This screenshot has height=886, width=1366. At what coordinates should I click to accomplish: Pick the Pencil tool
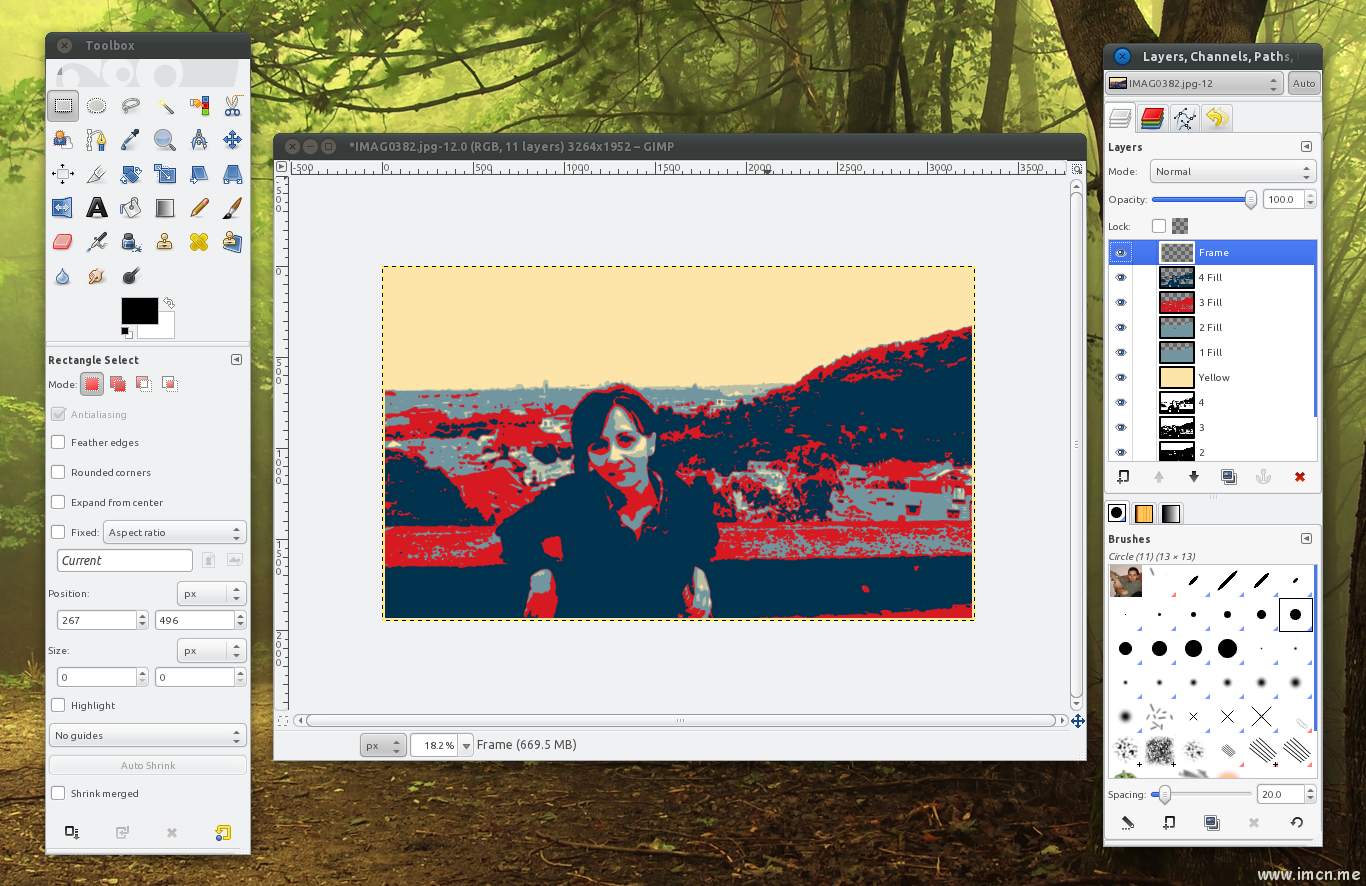[199, 208]
